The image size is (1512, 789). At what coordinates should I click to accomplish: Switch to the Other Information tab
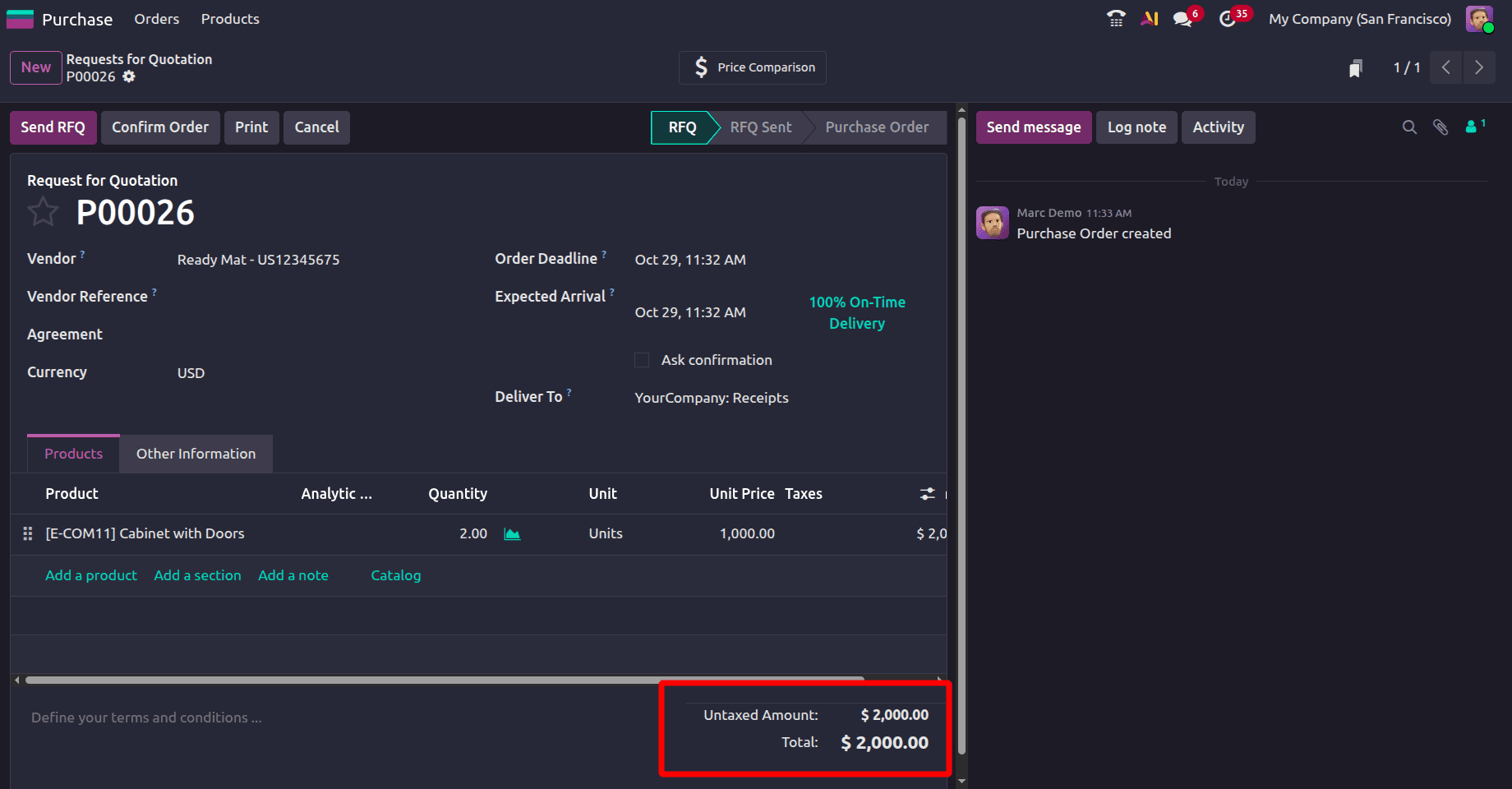tap(196, 453)
